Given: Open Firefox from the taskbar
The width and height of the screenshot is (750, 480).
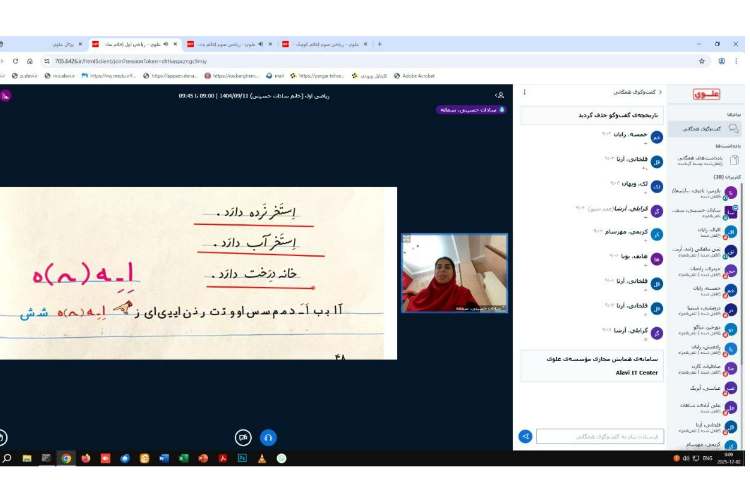Looking at the screenshot, I should [86, 458].
